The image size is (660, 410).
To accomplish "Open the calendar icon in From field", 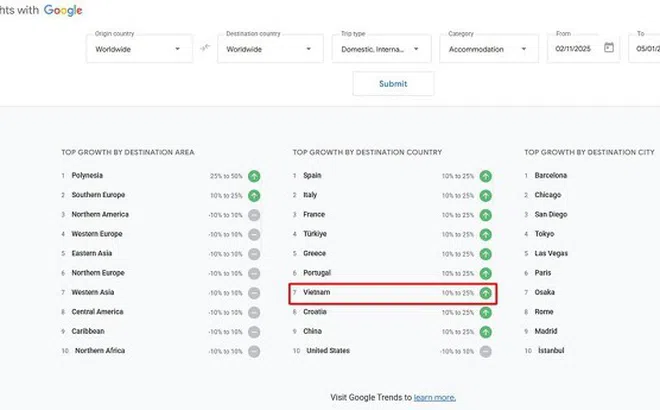I will (x=609, y=47).
